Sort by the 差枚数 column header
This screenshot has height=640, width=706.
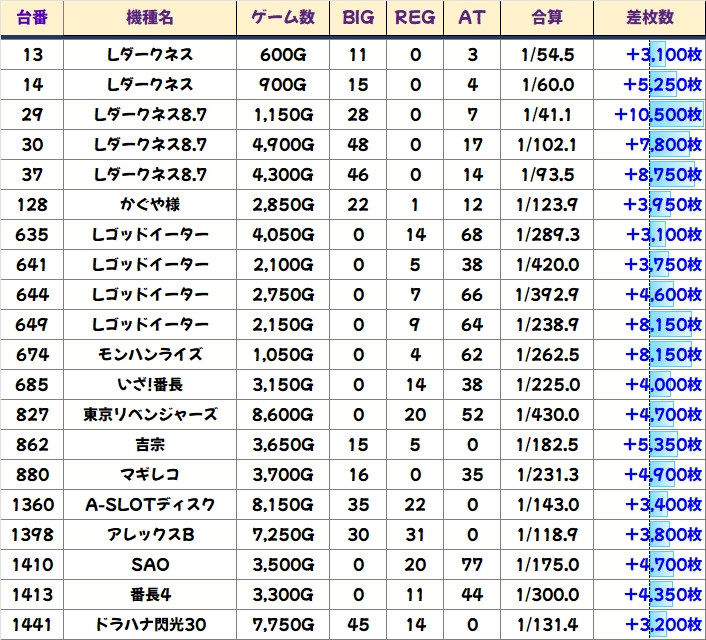(x=648, y=18)
